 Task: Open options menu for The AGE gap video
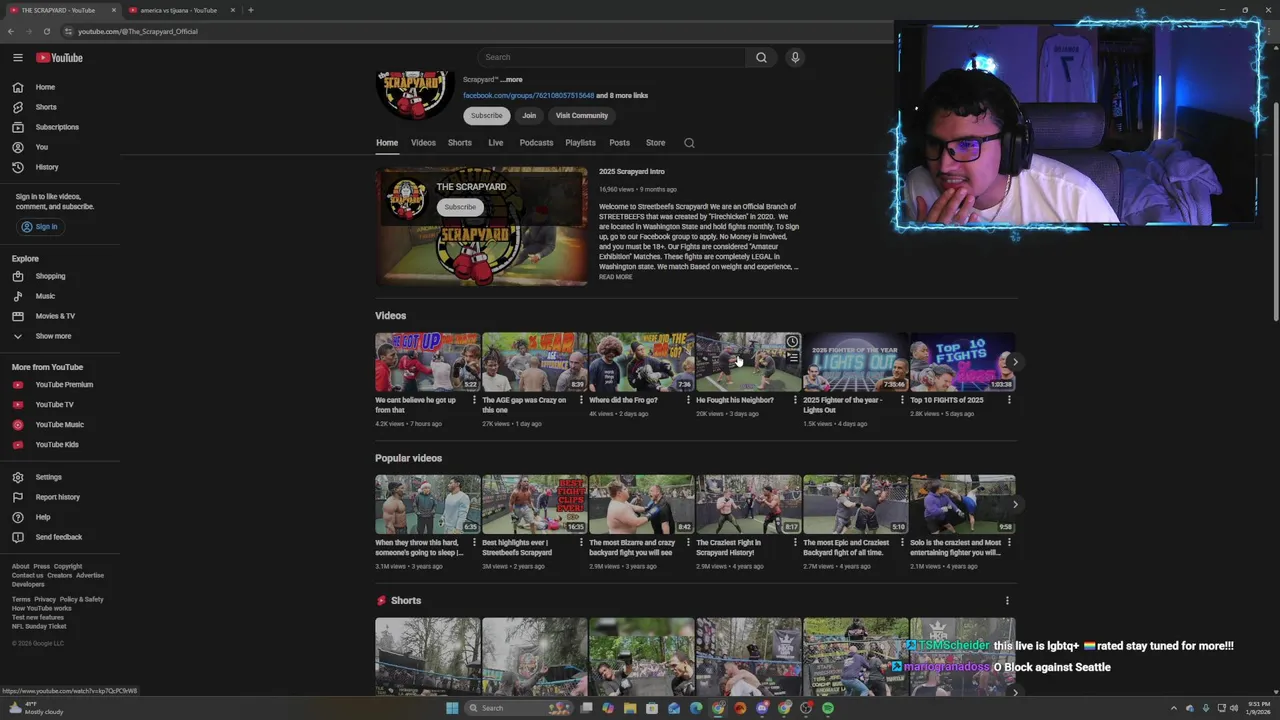coord(581,400)
